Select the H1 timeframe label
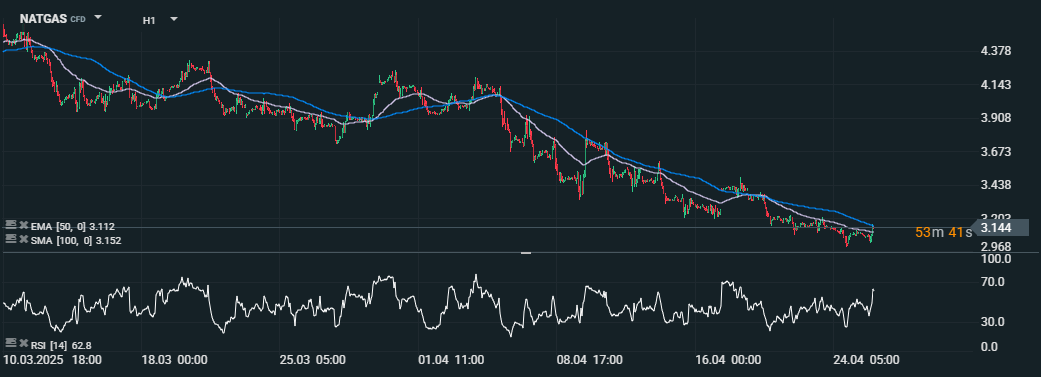The image size is (1041, 377). pyautogui.click(x=149, y=21)
